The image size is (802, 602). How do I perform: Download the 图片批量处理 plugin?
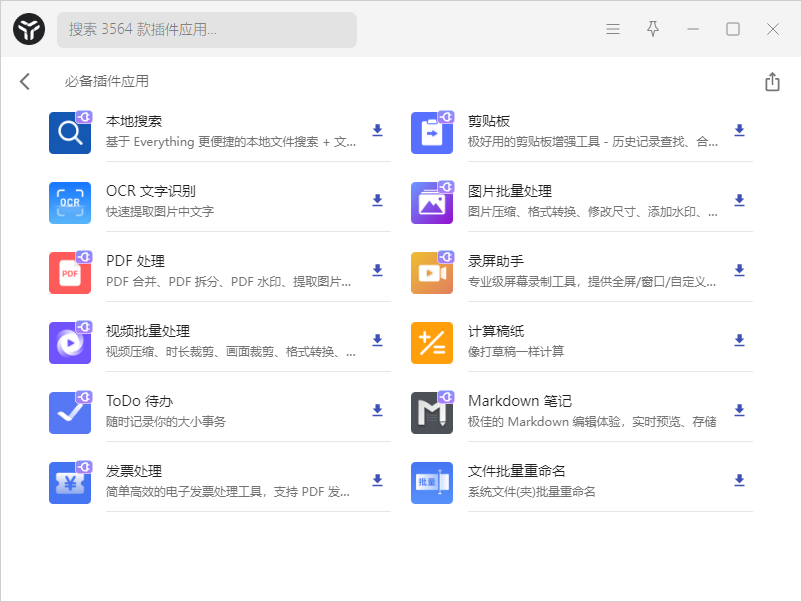pyautogui.click(x=738, y=200)
